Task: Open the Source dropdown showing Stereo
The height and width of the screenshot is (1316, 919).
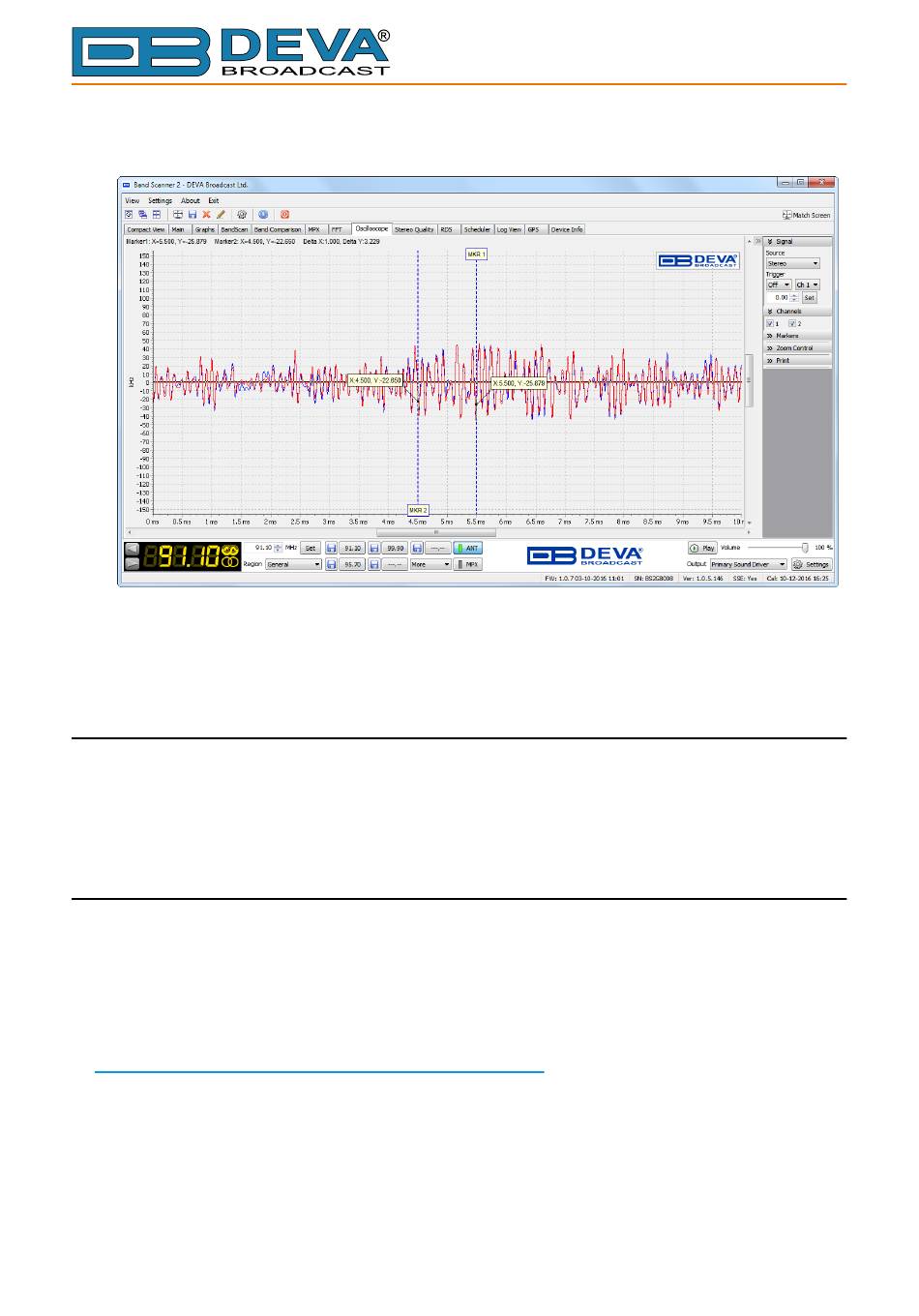Action: (792, 263)
